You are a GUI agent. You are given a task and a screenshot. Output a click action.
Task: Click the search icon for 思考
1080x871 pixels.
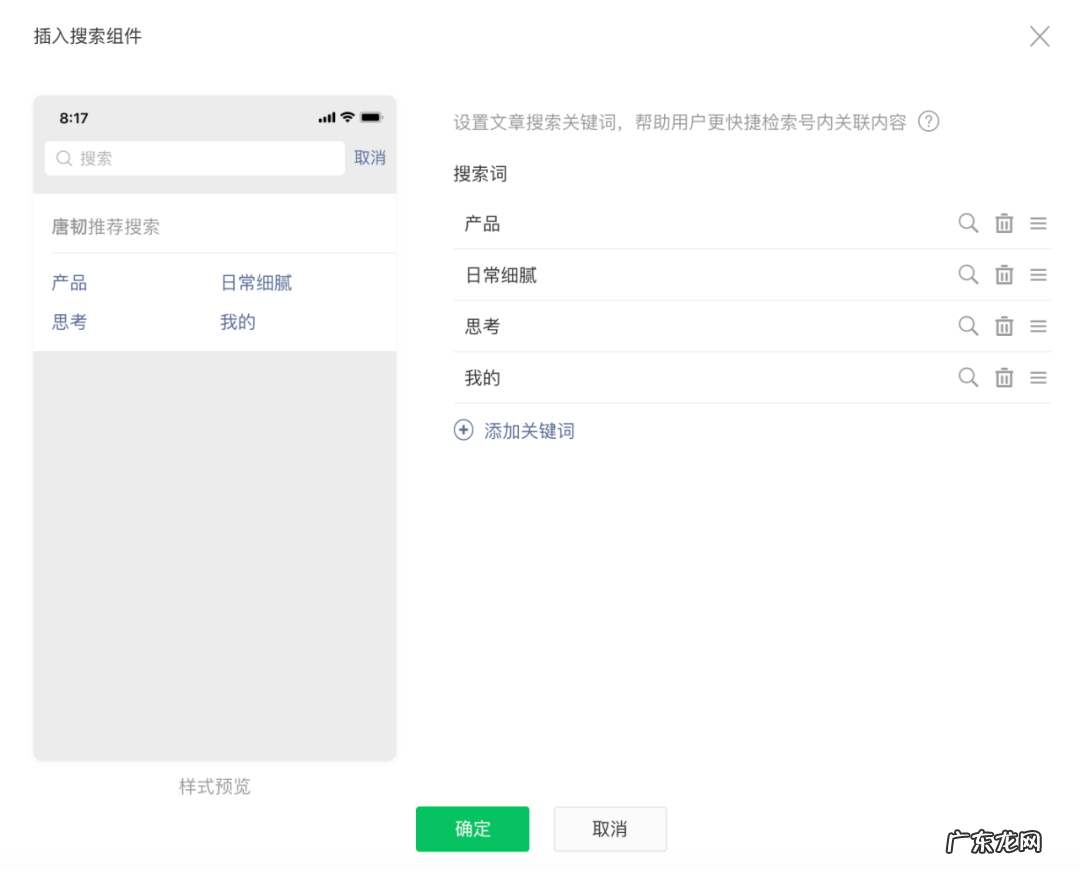pyautogui.click(x=967, y=326)
